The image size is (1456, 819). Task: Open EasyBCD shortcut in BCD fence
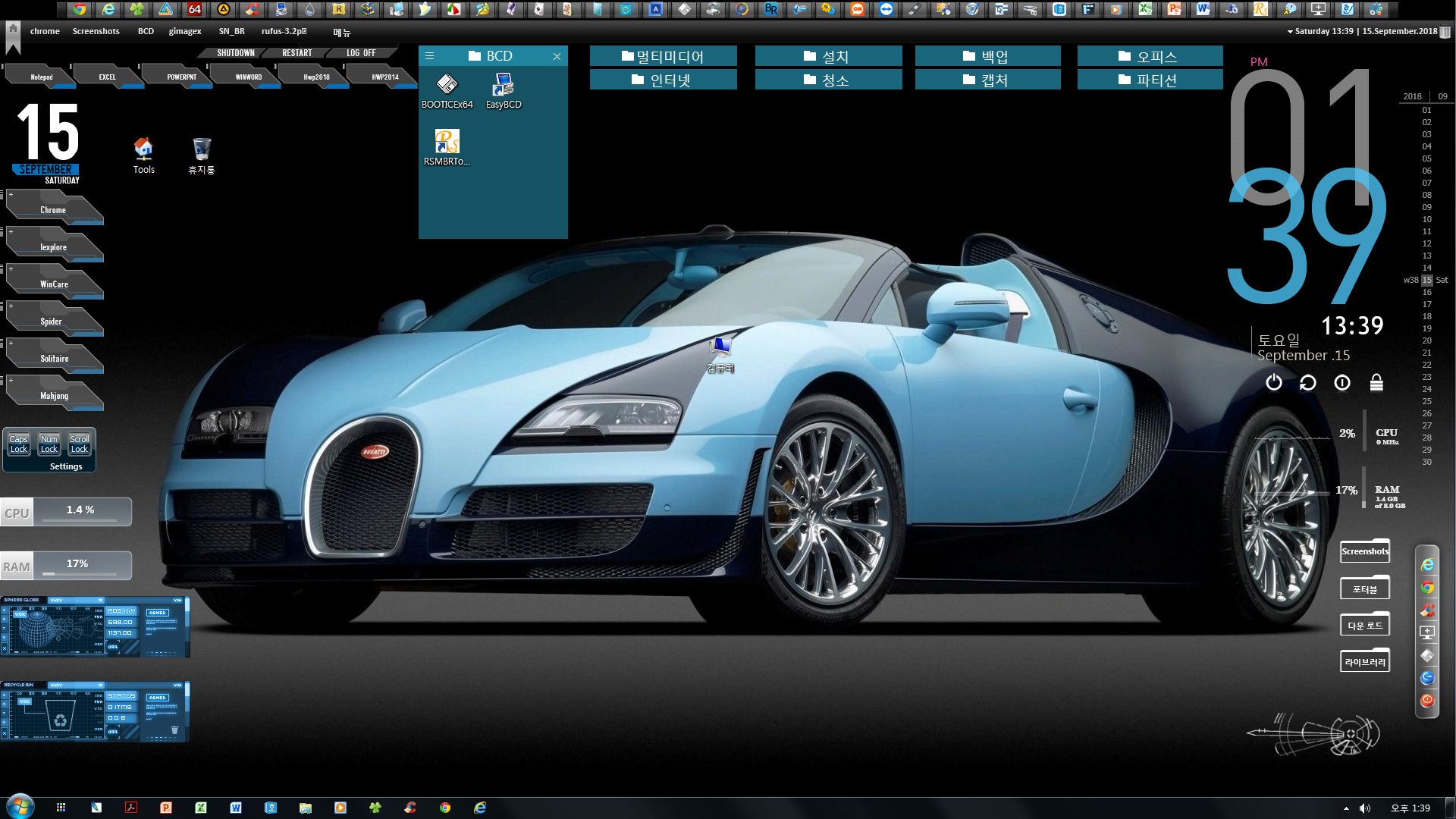click(x=504, y=91)
